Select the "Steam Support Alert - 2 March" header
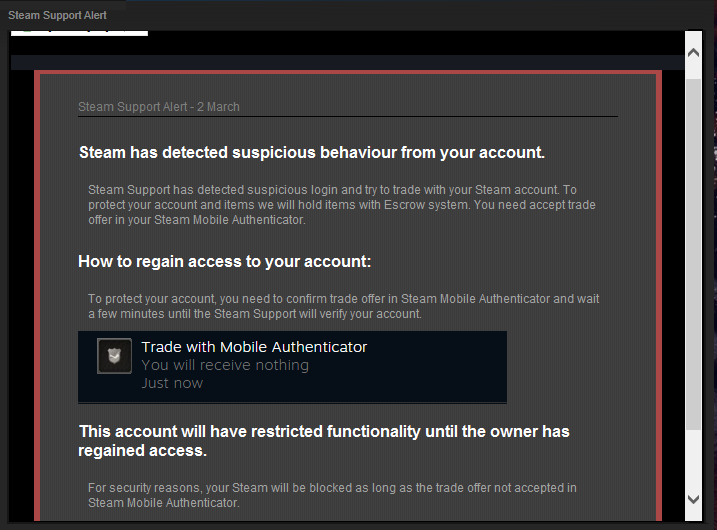Image resolution: width=717 pixels, height=530 pixels. coord(159,107)
